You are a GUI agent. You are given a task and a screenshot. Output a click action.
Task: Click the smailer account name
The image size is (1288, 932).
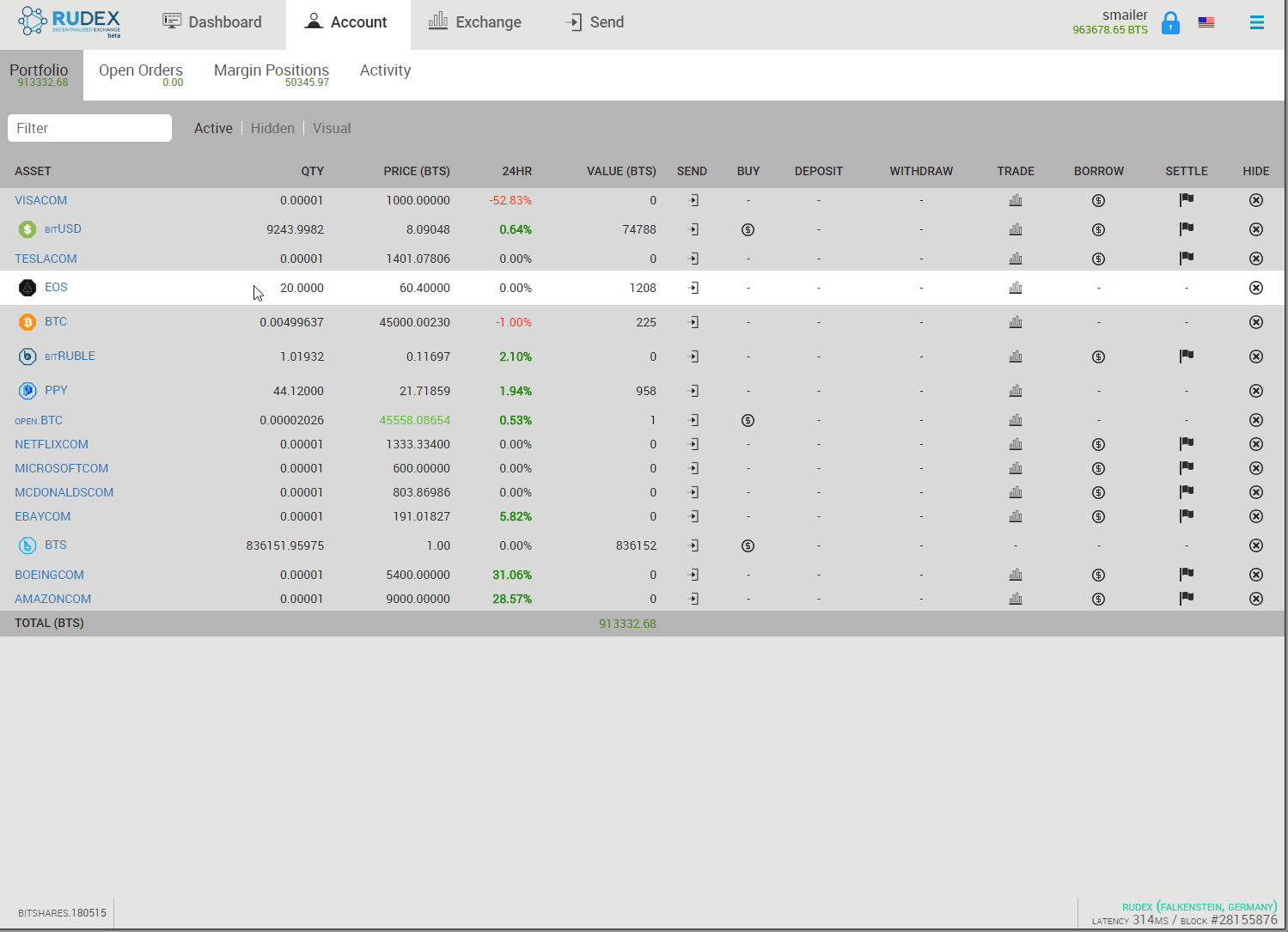click(1125, 15)
